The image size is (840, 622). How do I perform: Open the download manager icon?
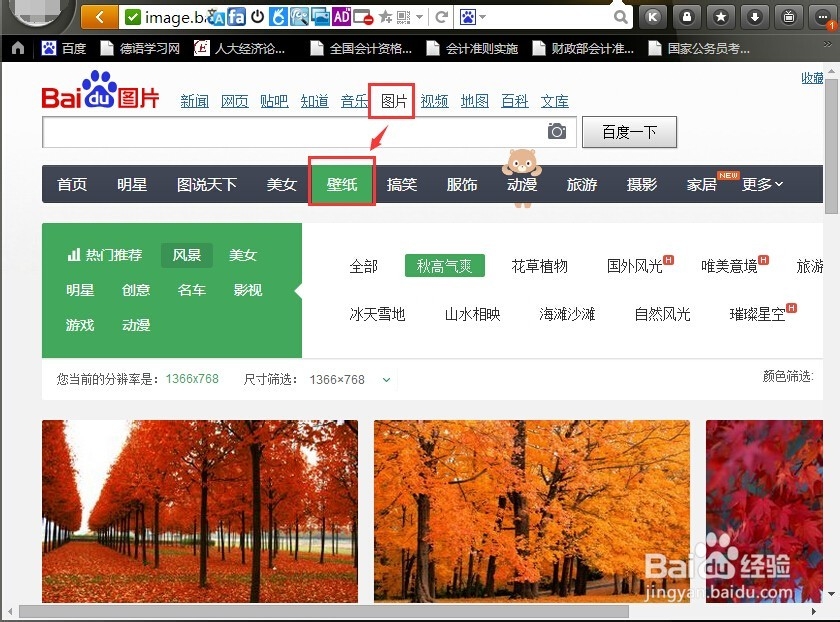(x=755, y=17)
